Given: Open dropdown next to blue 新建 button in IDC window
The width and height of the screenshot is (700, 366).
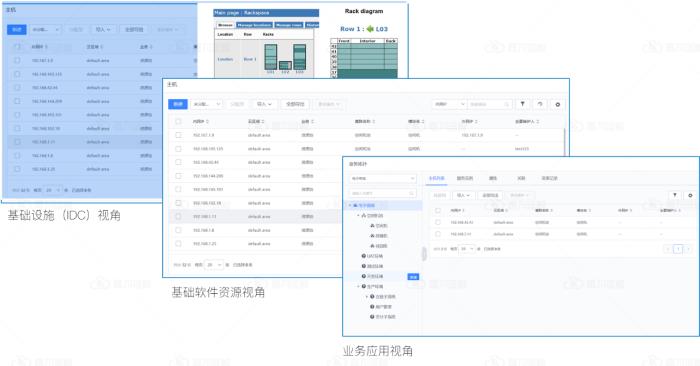Looking at the screenshot, I should pos(46,29).
